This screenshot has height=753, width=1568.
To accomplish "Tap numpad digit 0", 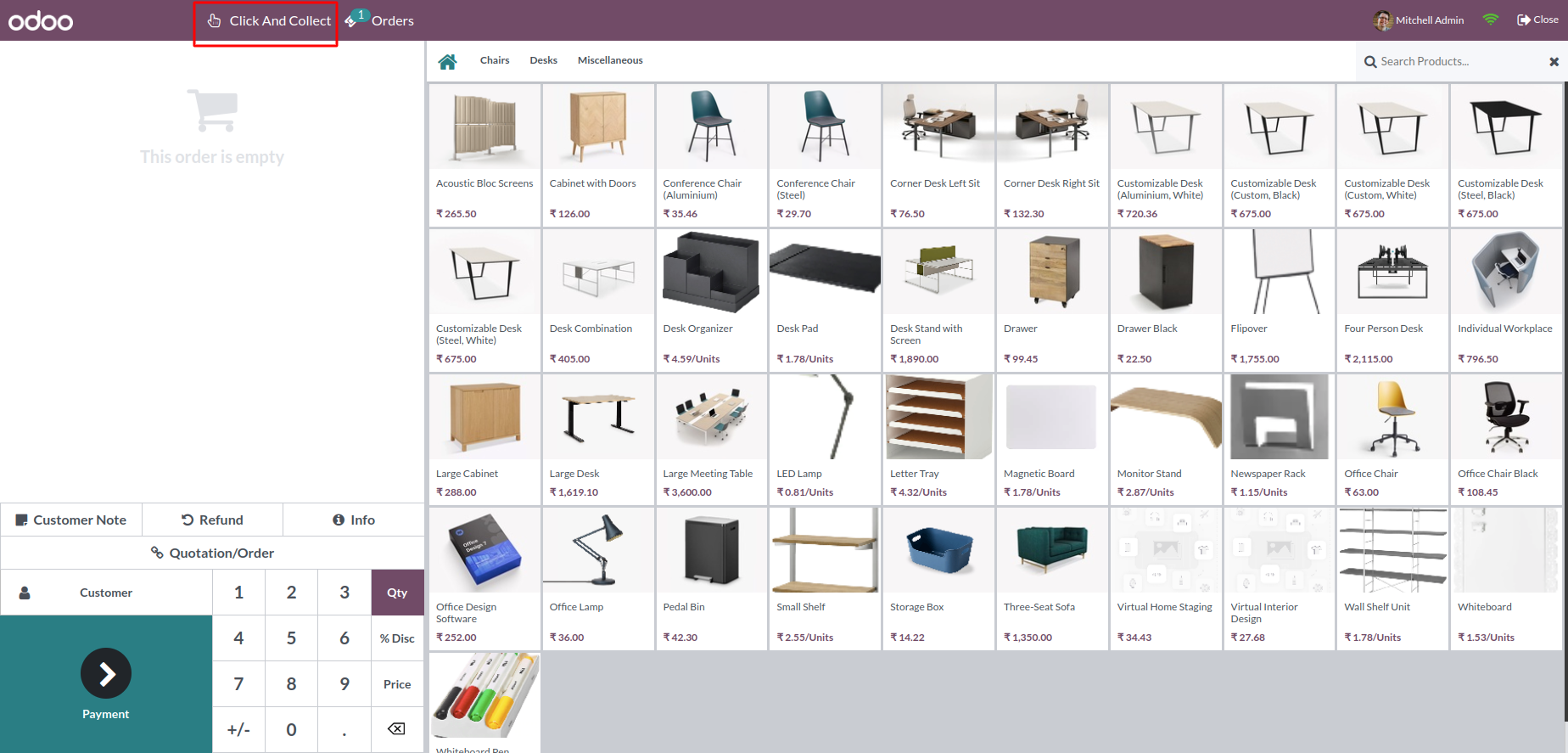I will pos(291,729).
